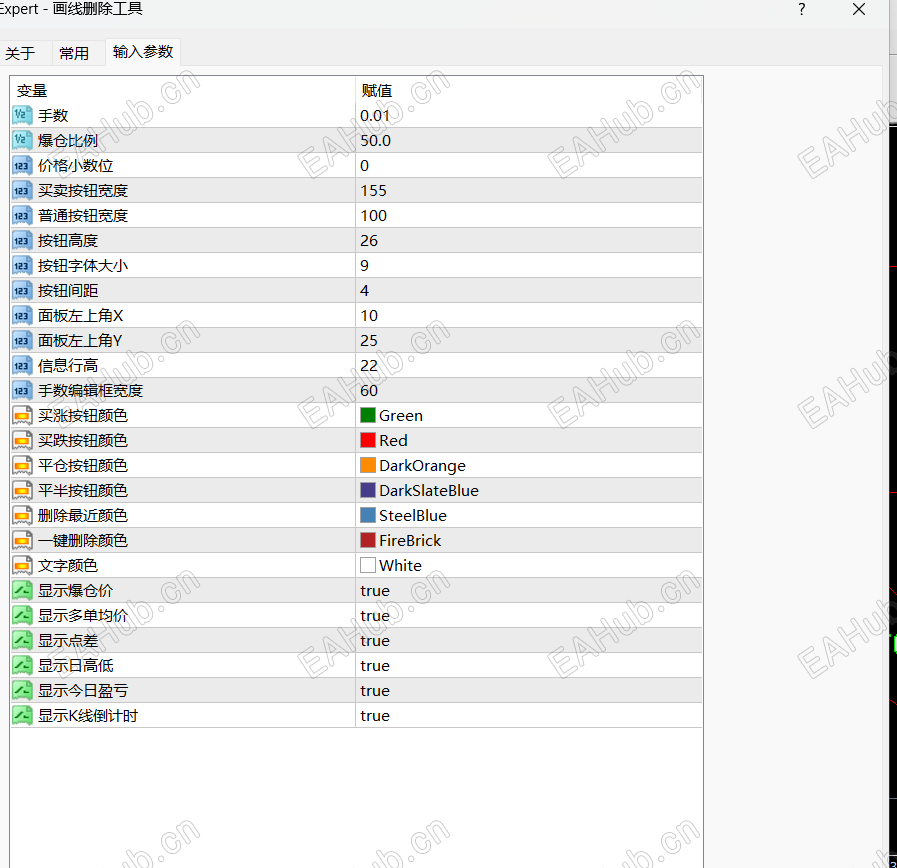Viewport: 897px width, 868px height.
Task: Close the 画线删除工具 dialog
Action: point(859,9)
